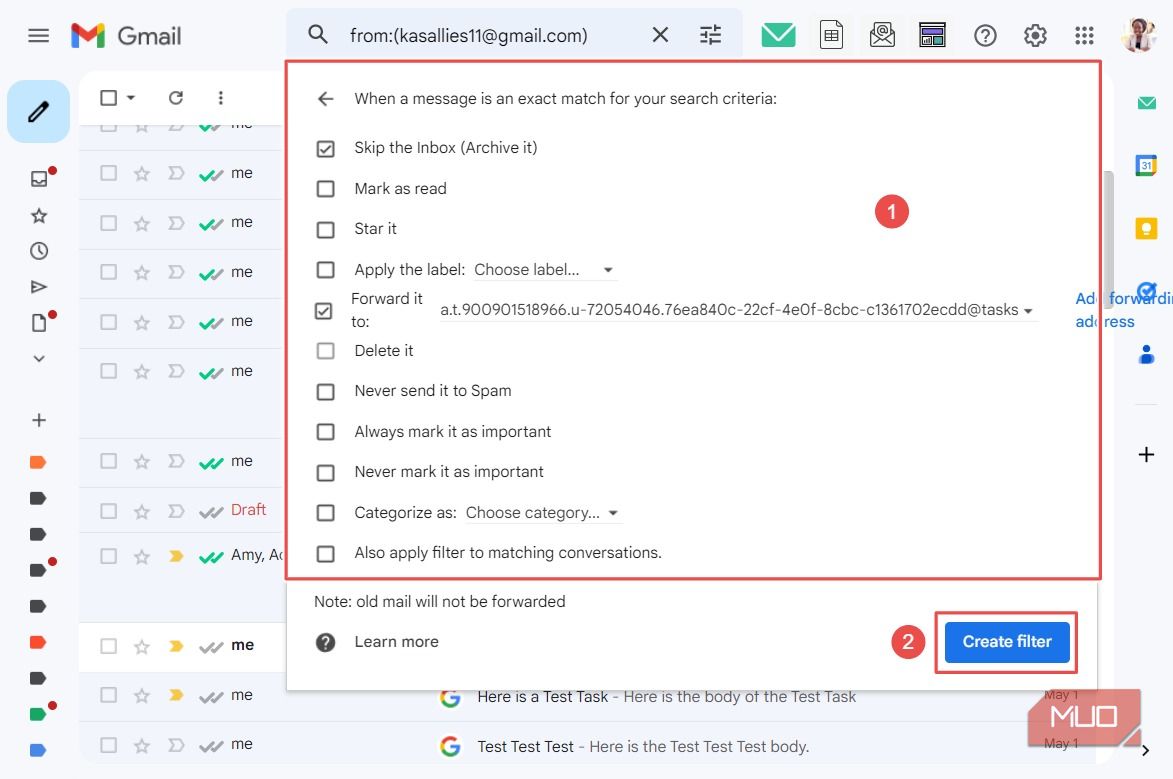1173x779 pixels.
Task: Open Google Keep in side panel
Action: (1146, 227)
